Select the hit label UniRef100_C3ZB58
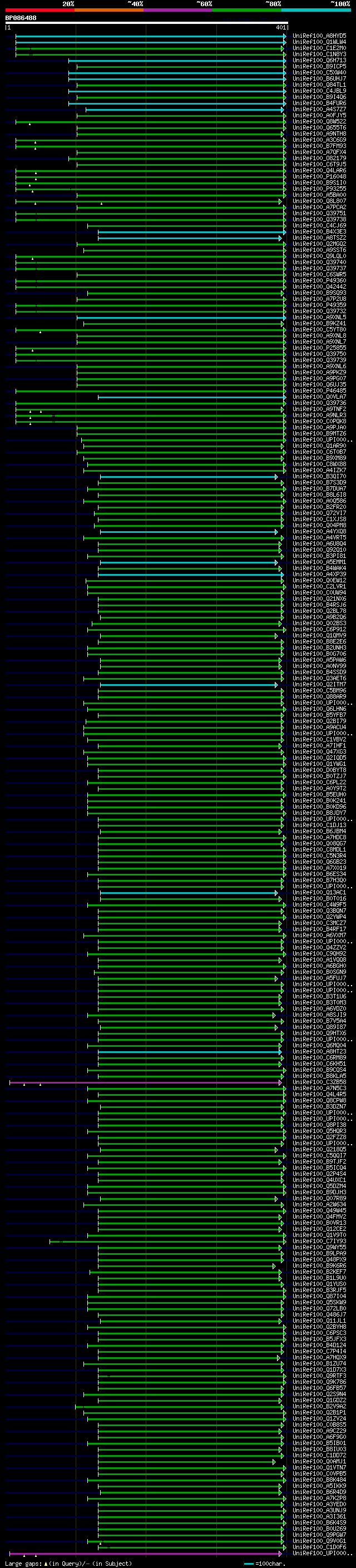The height and width of the screenshot is (1568, 356). click(x=319, y=1082)
